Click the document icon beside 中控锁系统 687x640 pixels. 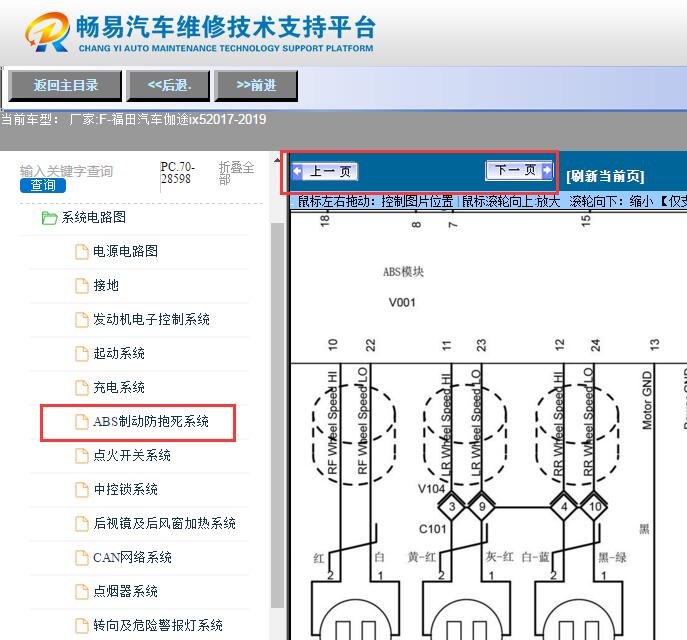pos(81,490)
